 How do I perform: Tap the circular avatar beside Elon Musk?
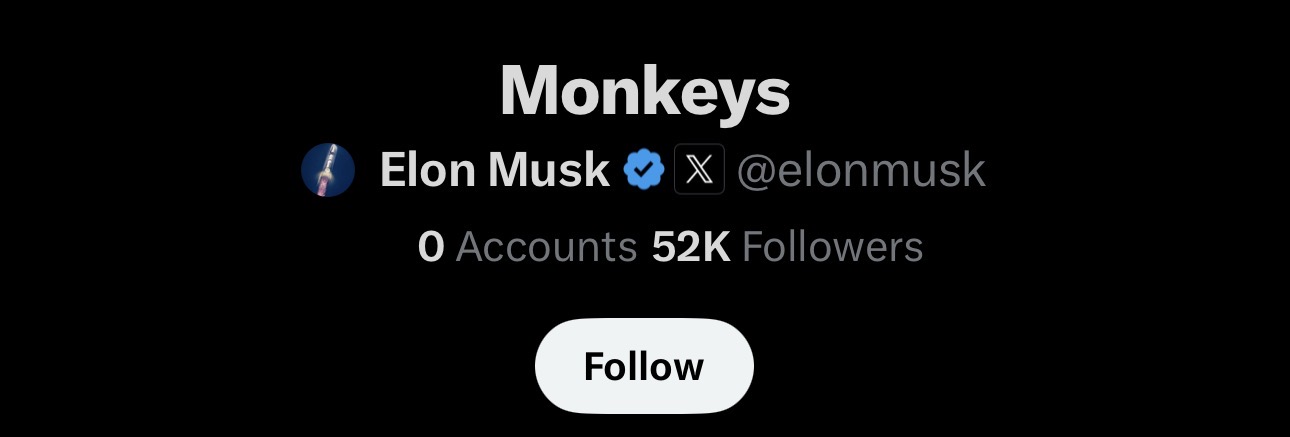(328, 170)
